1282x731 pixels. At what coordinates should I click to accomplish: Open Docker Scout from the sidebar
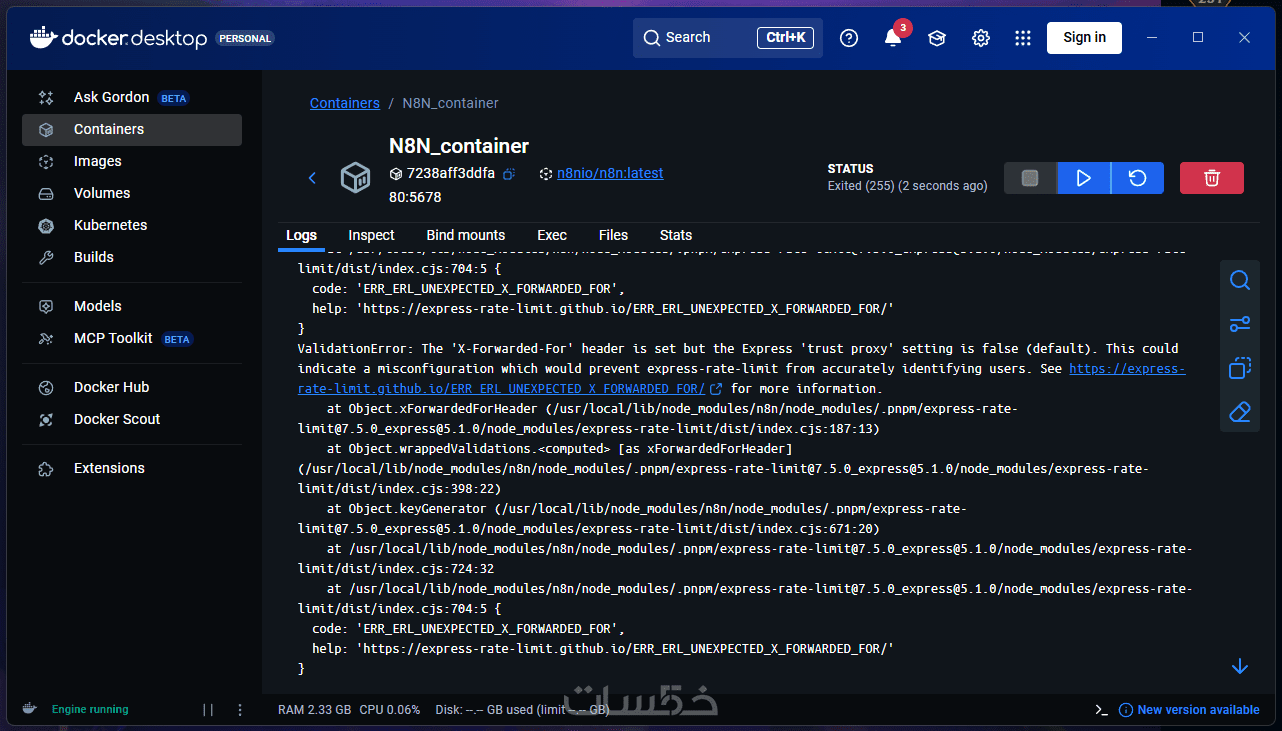pyautogui.click(x=131, y=419)
